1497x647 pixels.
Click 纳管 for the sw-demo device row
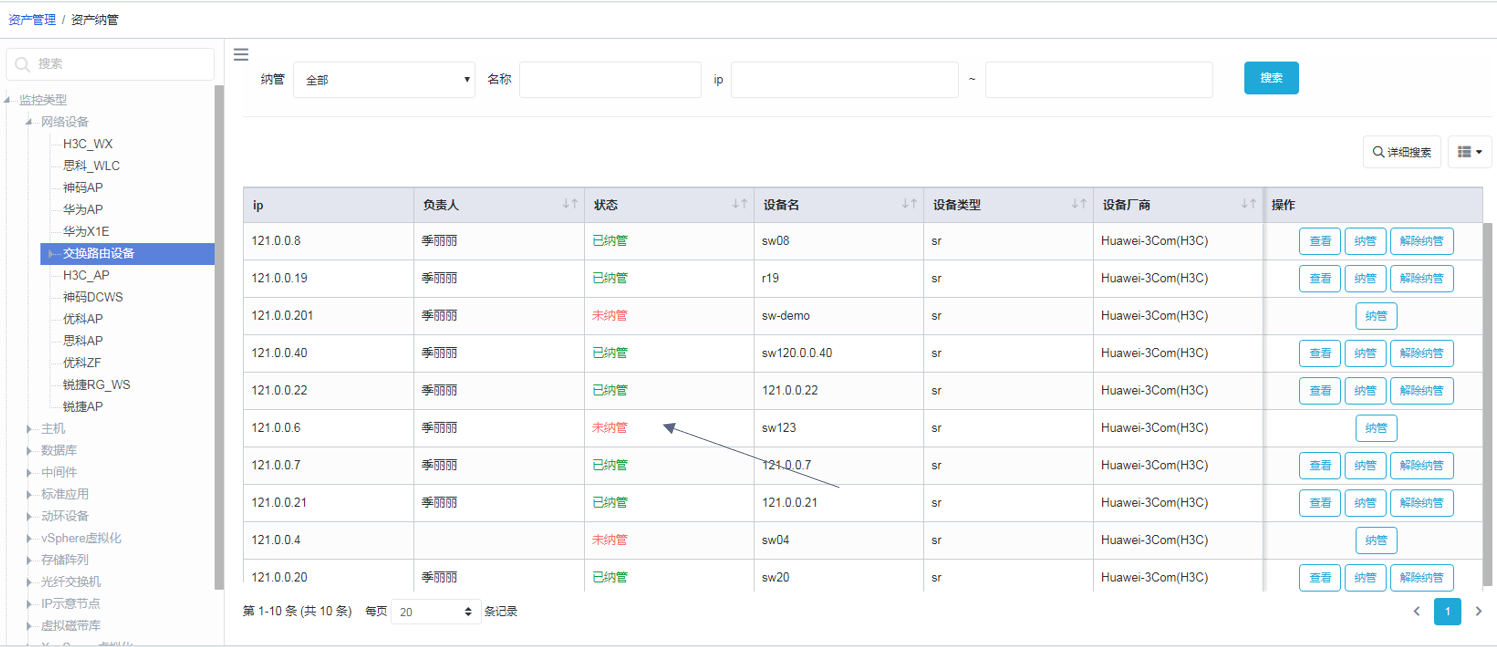(x=1376, y=315)
